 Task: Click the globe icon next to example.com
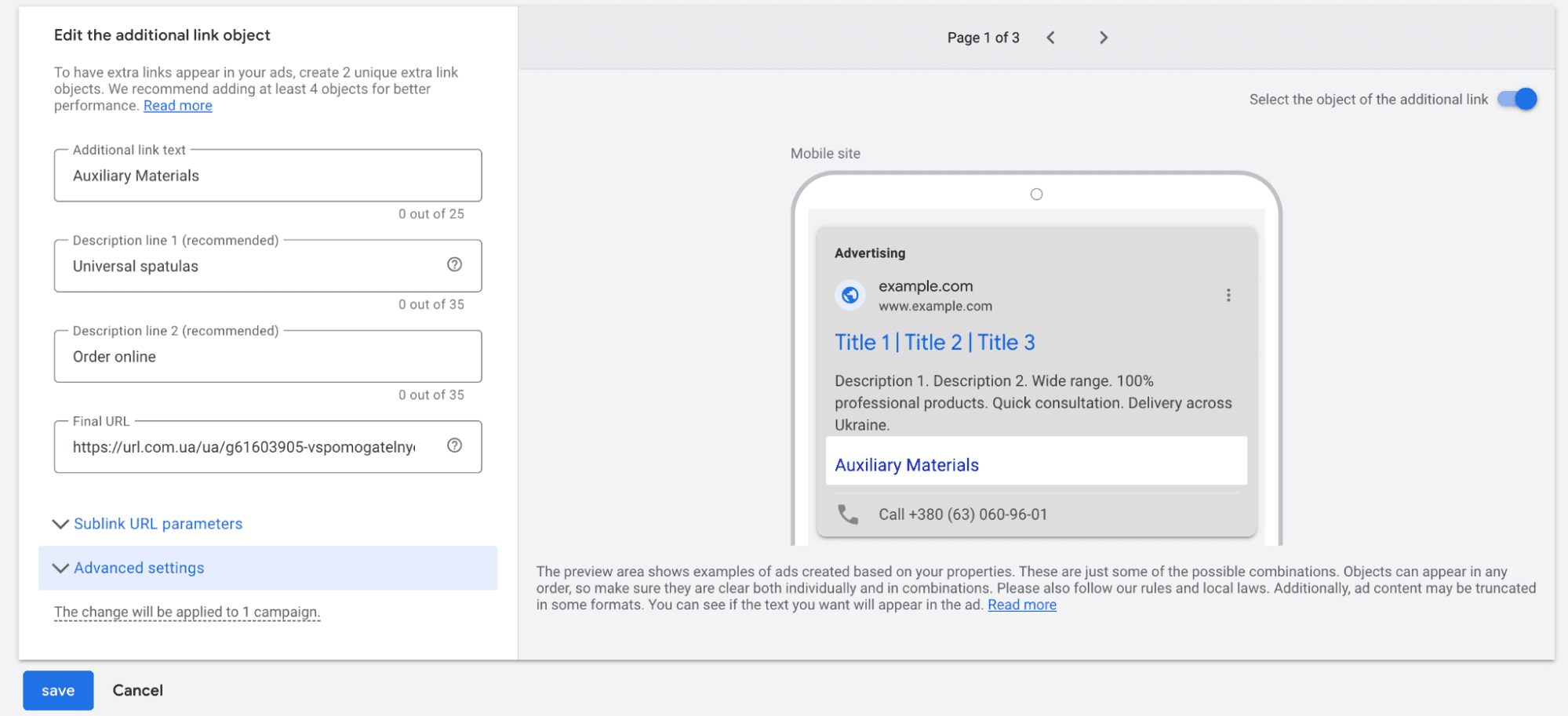(x=849, y=295)
